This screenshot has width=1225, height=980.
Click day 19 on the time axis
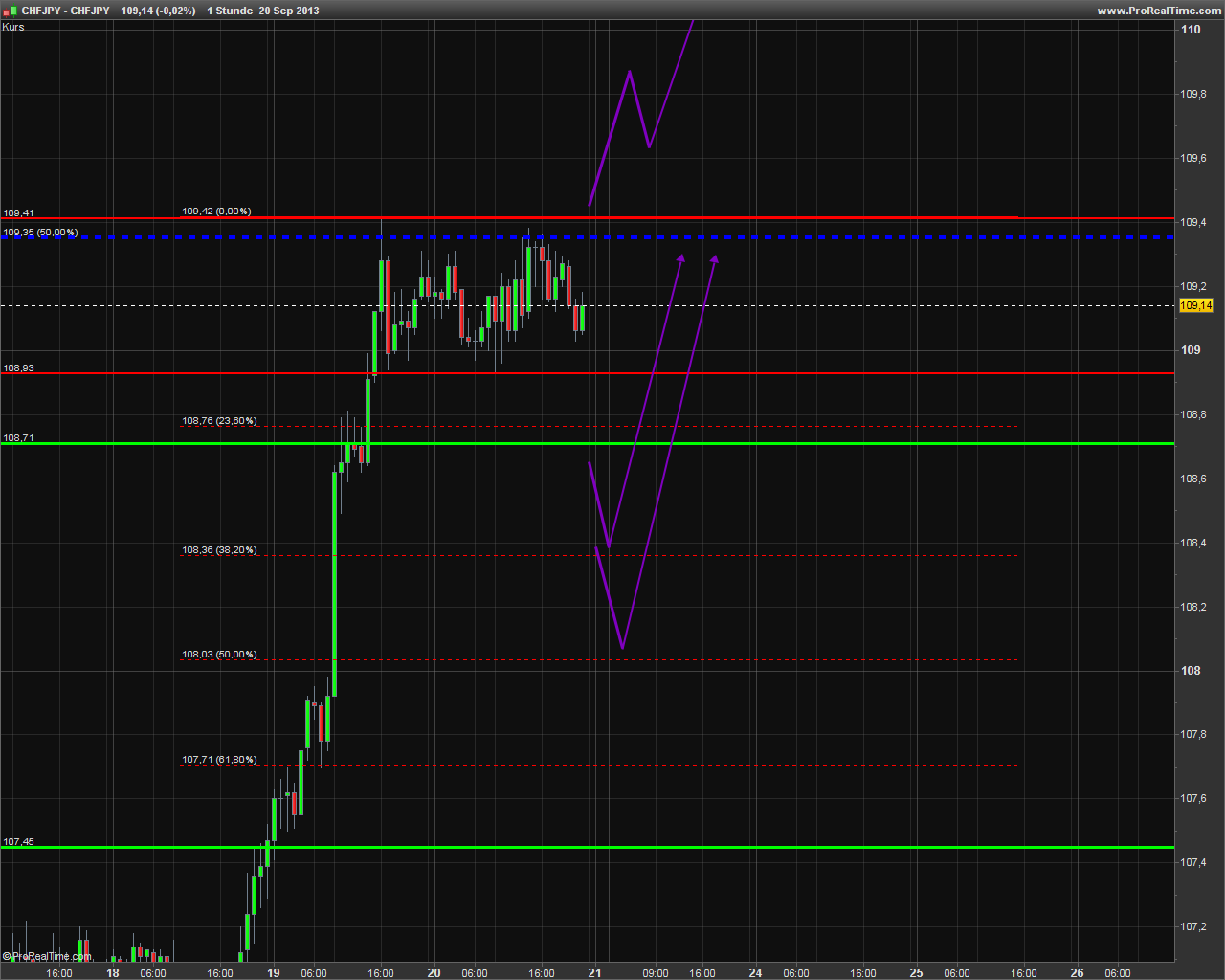(x=274, y=973)
